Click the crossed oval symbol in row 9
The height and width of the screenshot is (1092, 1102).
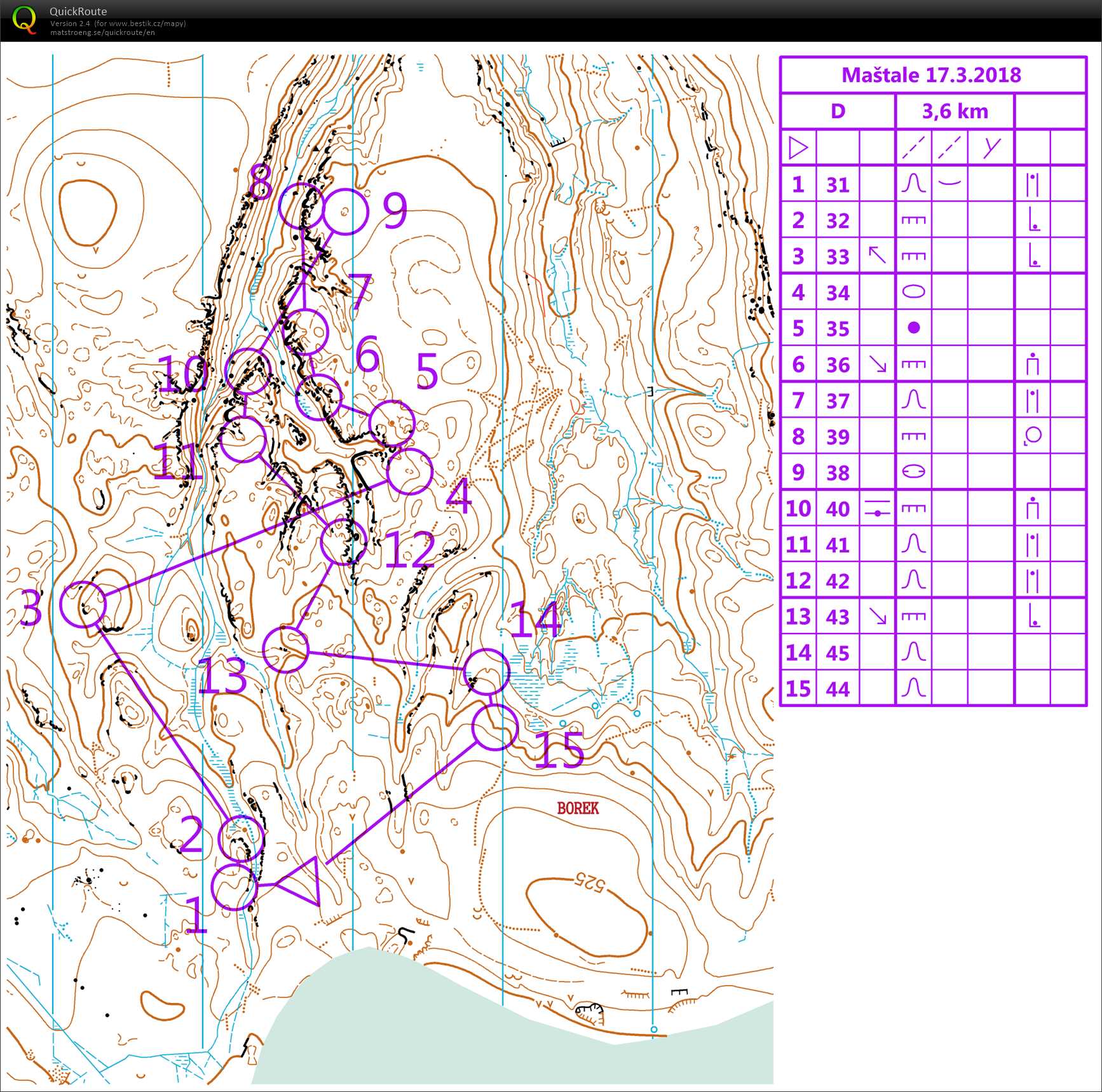[x=913, y=472]
